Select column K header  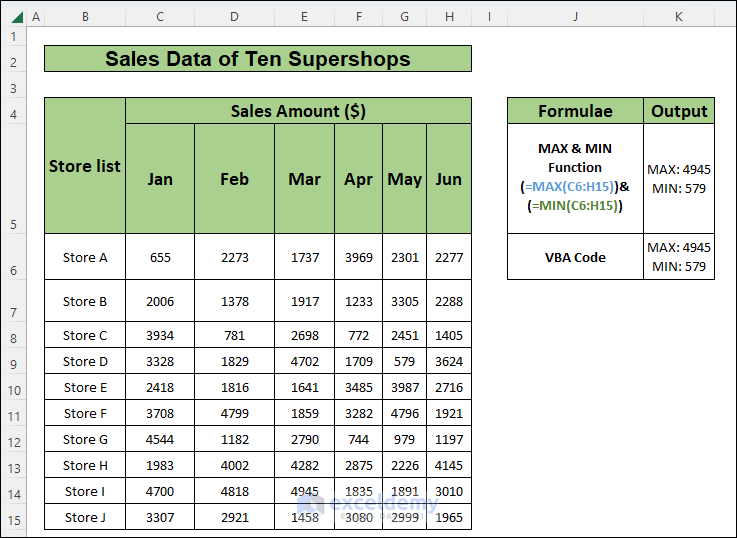click(x=679, y=17)
